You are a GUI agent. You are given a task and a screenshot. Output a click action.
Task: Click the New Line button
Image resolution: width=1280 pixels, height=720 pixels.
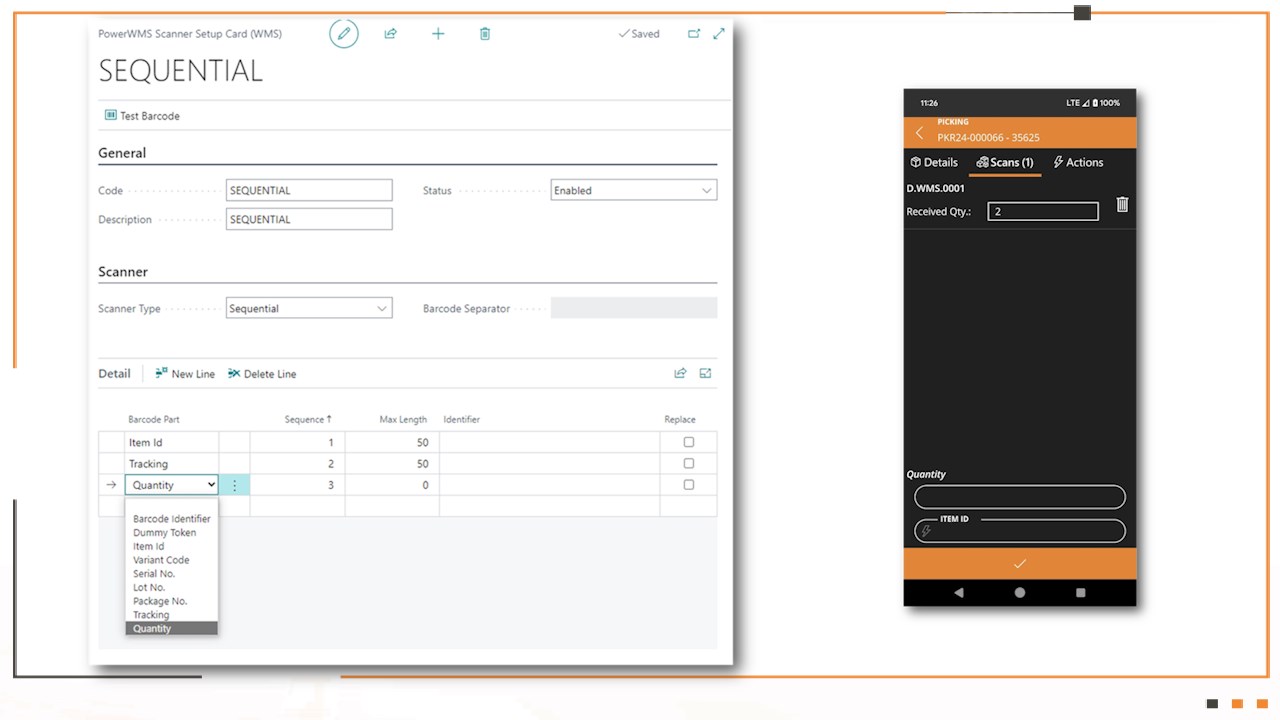click(185, 374)
